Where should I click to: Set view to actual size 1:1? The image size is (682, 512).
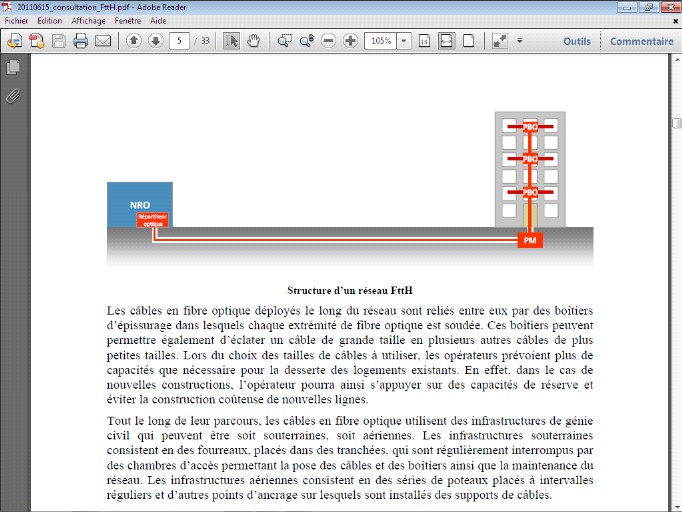click(x=425, y=41)
